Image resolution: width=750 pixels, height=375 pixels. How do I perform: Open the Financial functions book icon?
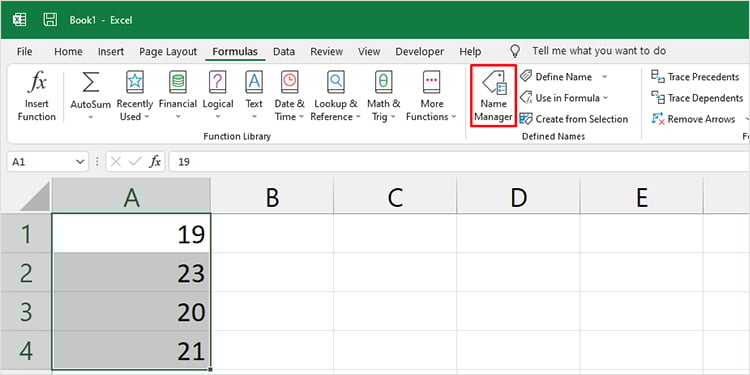[178, 82]
